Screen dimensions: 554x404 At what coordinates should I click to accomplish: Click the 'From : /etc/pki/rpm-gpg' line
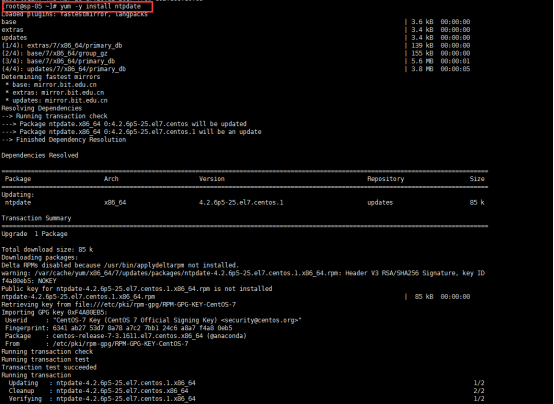[x=96, y=344]
